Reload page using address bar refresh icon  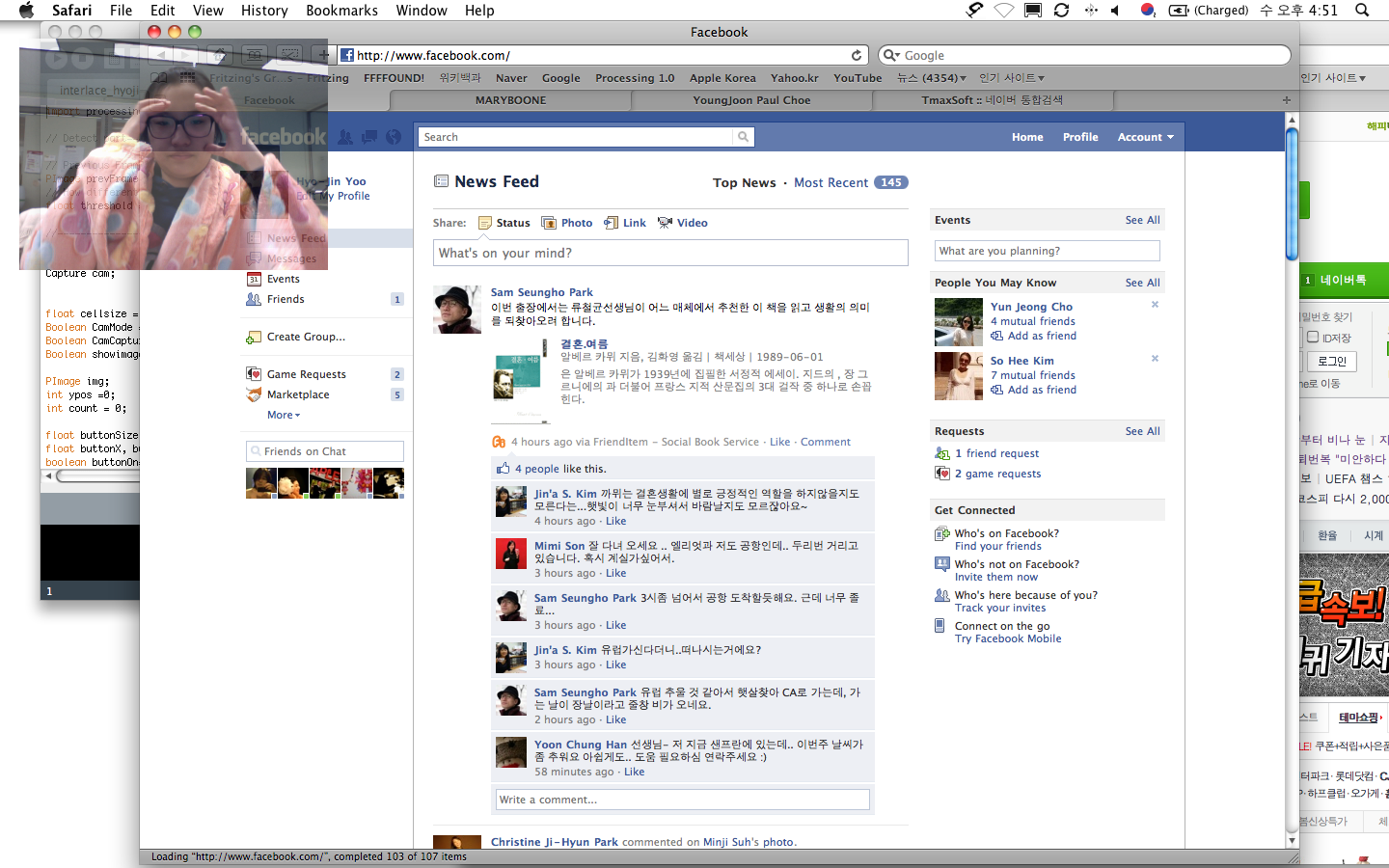tap(857, 56)
